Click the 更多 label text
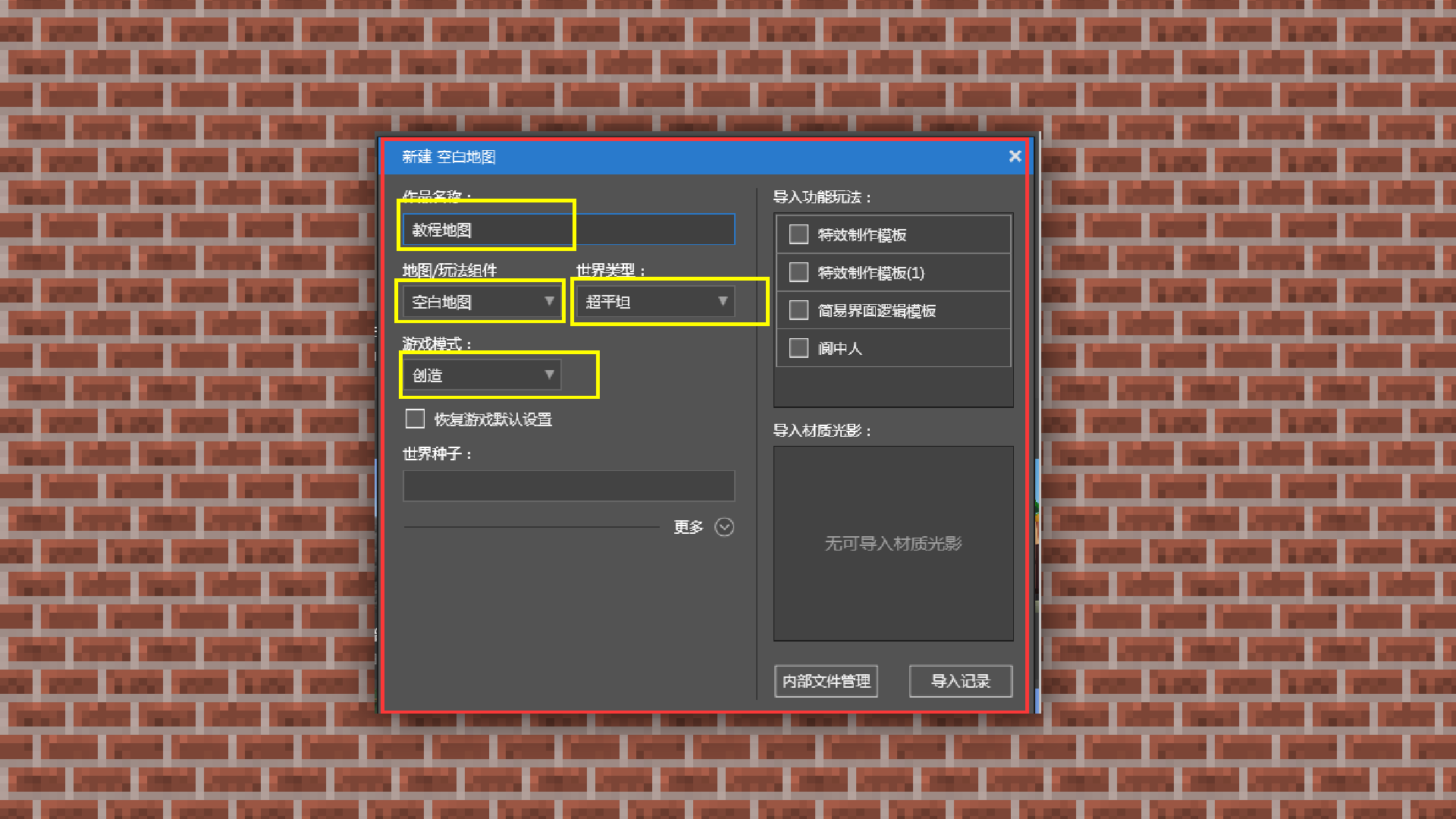The height and width of the screenshot is (819, 1456). click(x=689, y=527)
